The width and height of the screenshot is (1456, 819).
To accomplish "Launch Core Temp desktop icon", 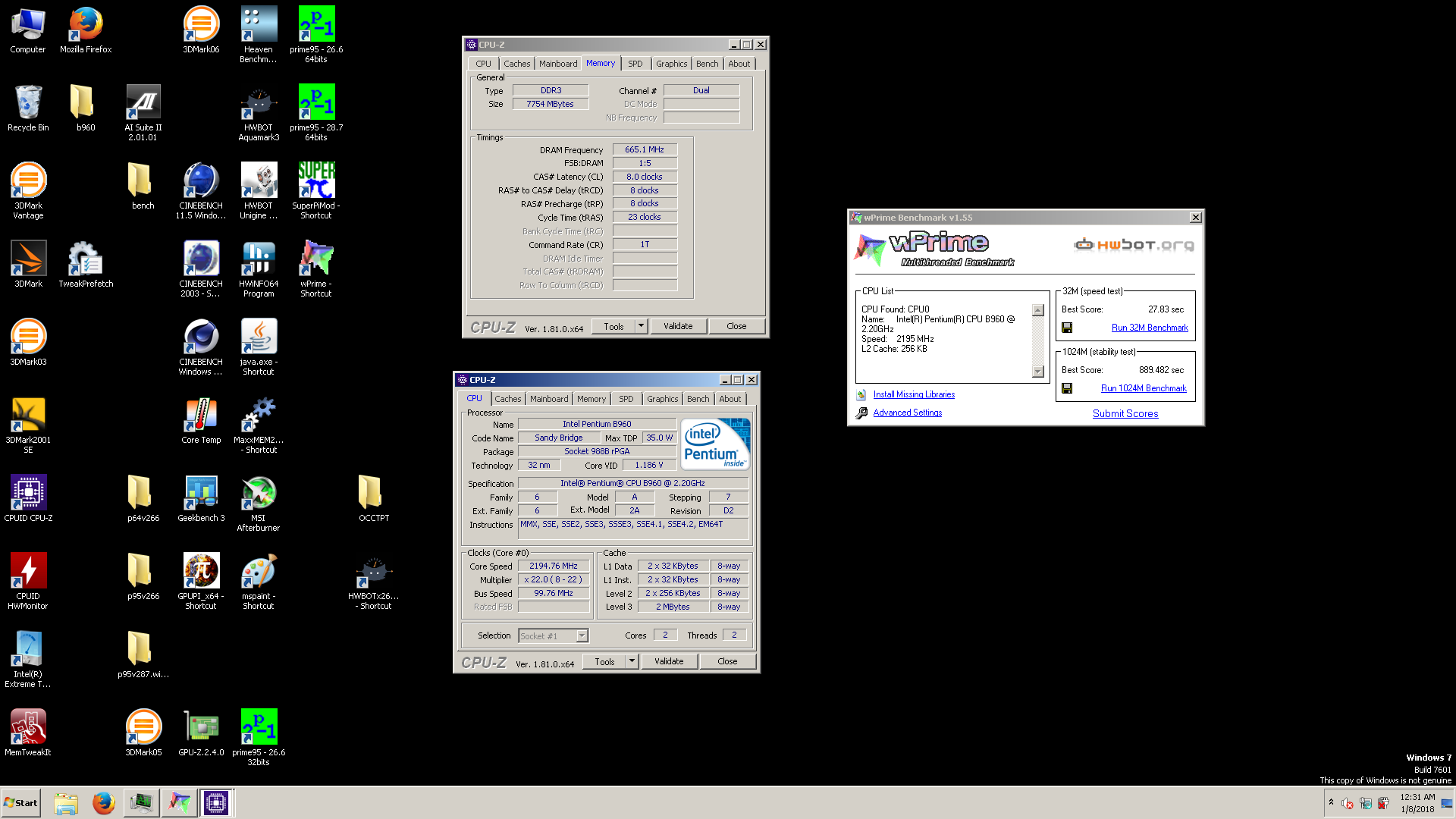I will click(201, 420).
